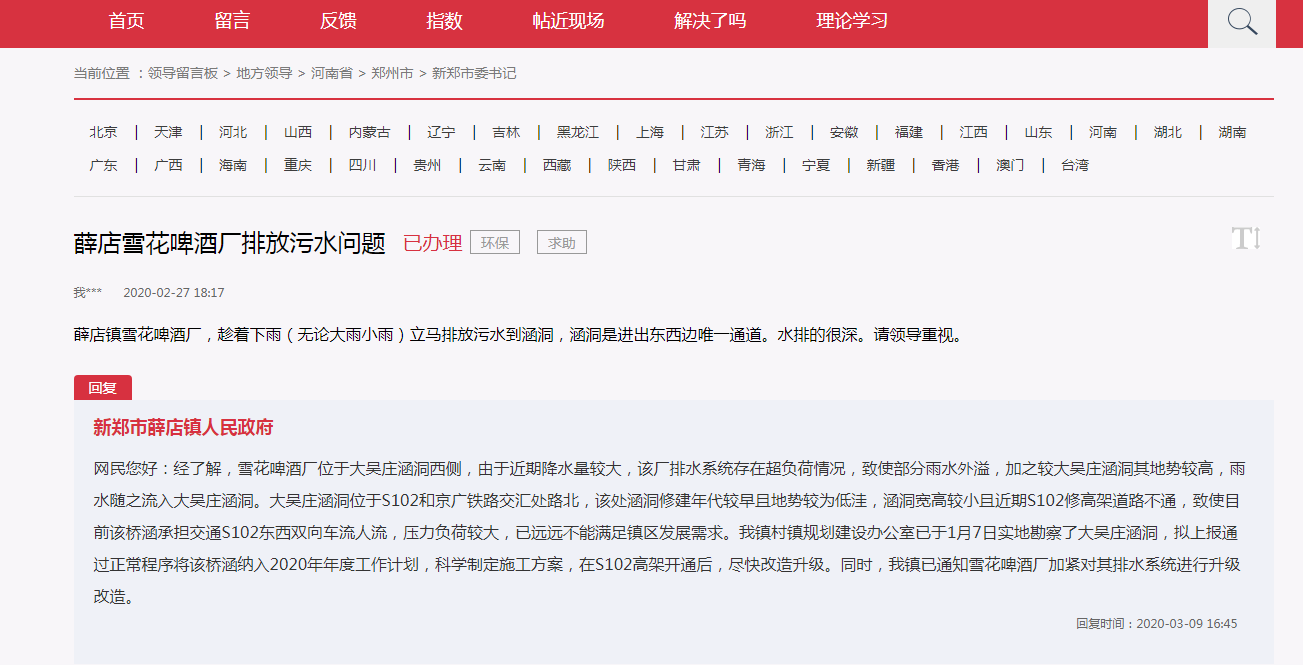This screenshot has height=665, width=1303.
Task: Select the 海南 region link
Action: [x=233, y=165]
